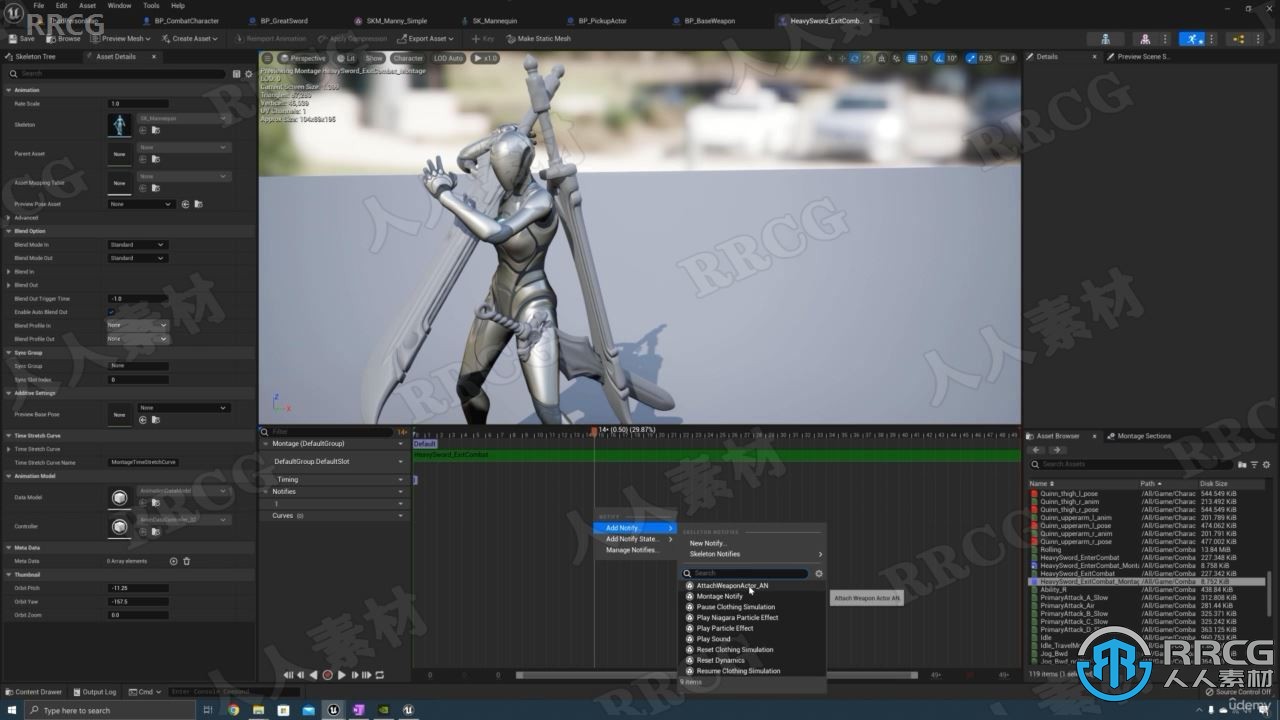This screenshot has width=1280, height=720.
Task: Open Blend Mode Out dropdown
Action: coord(137,258)
